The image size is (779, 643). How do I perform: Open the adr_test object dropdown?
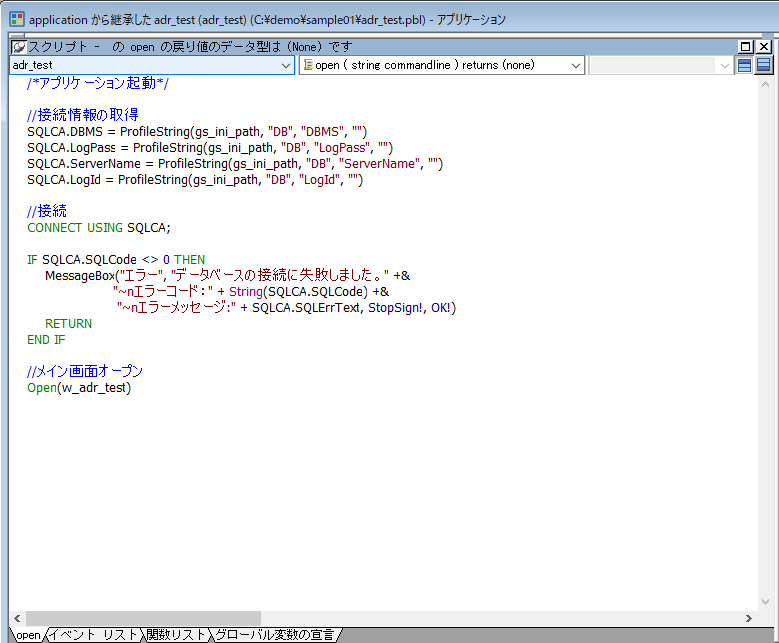286,65
